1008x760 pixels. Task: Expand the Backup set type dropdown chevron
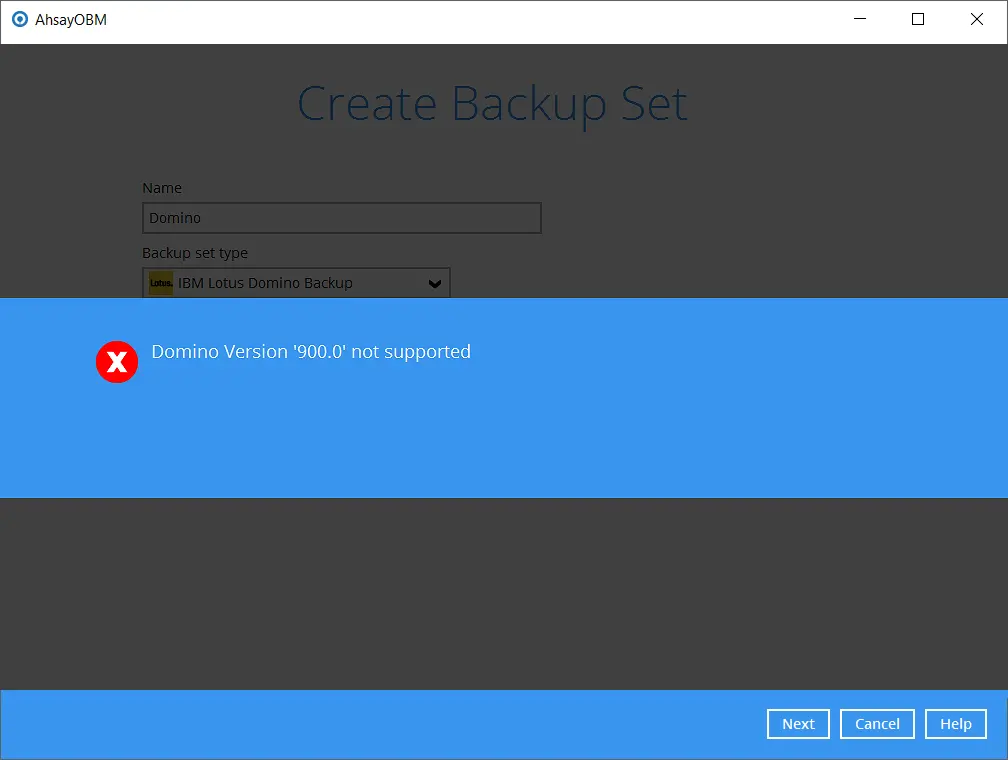click(x=435, y=283)
